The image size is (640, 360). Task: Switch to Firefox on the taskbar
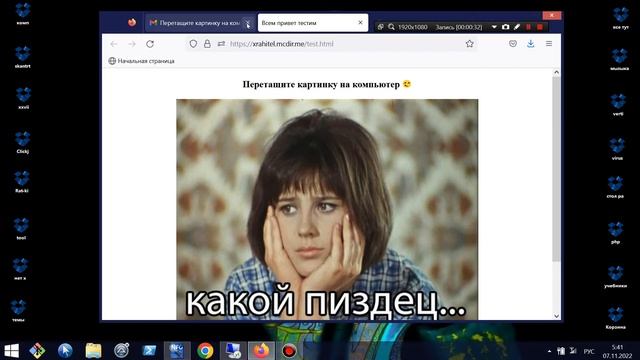[x=261, y=351]
